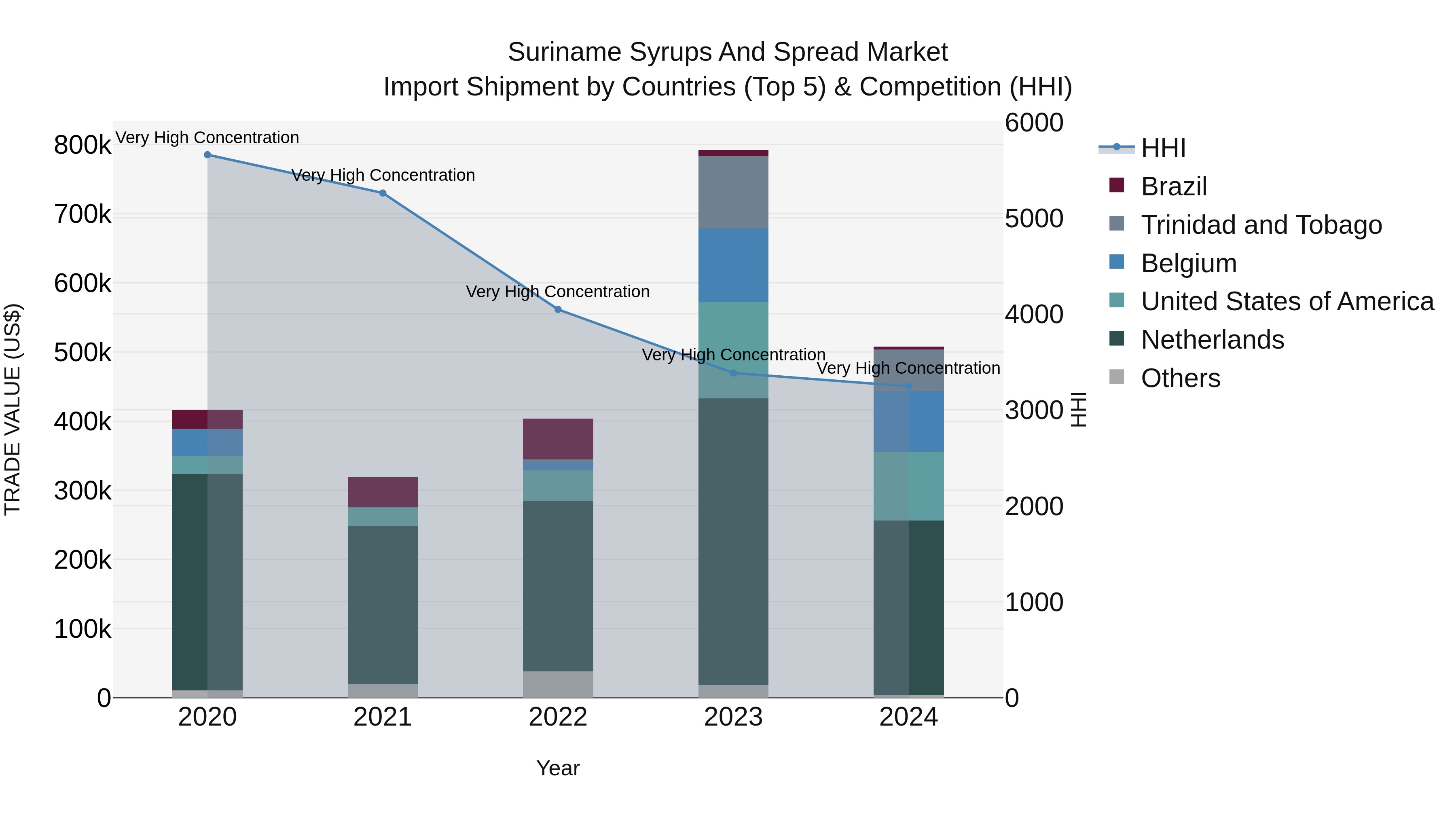
Task: Select the 2021 HHI data point
Action: coord(383,193)
